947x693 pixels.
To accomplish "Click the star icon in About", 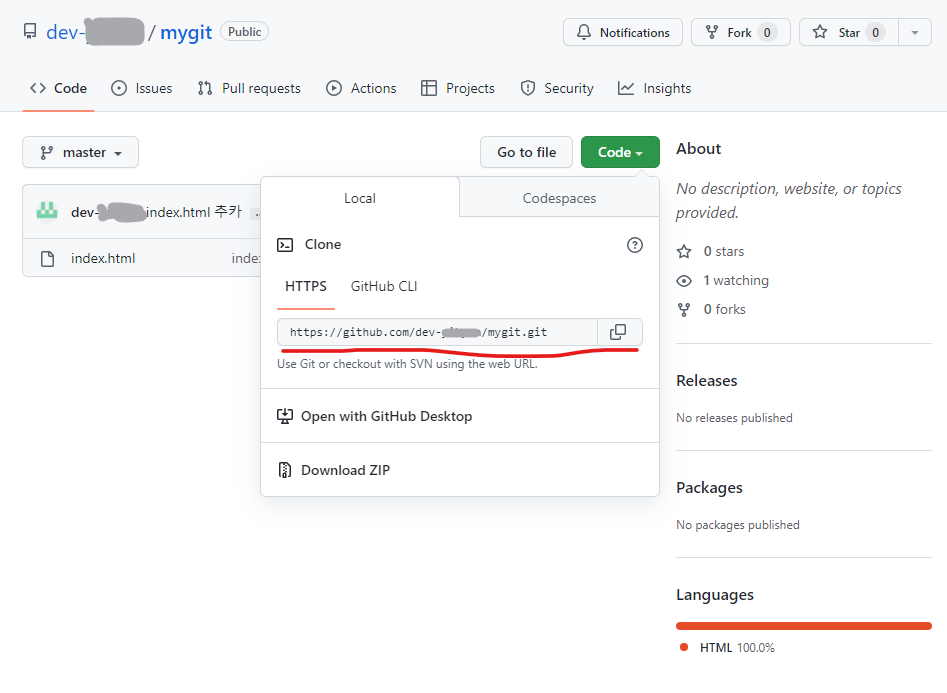I will (x=684, y=251).
